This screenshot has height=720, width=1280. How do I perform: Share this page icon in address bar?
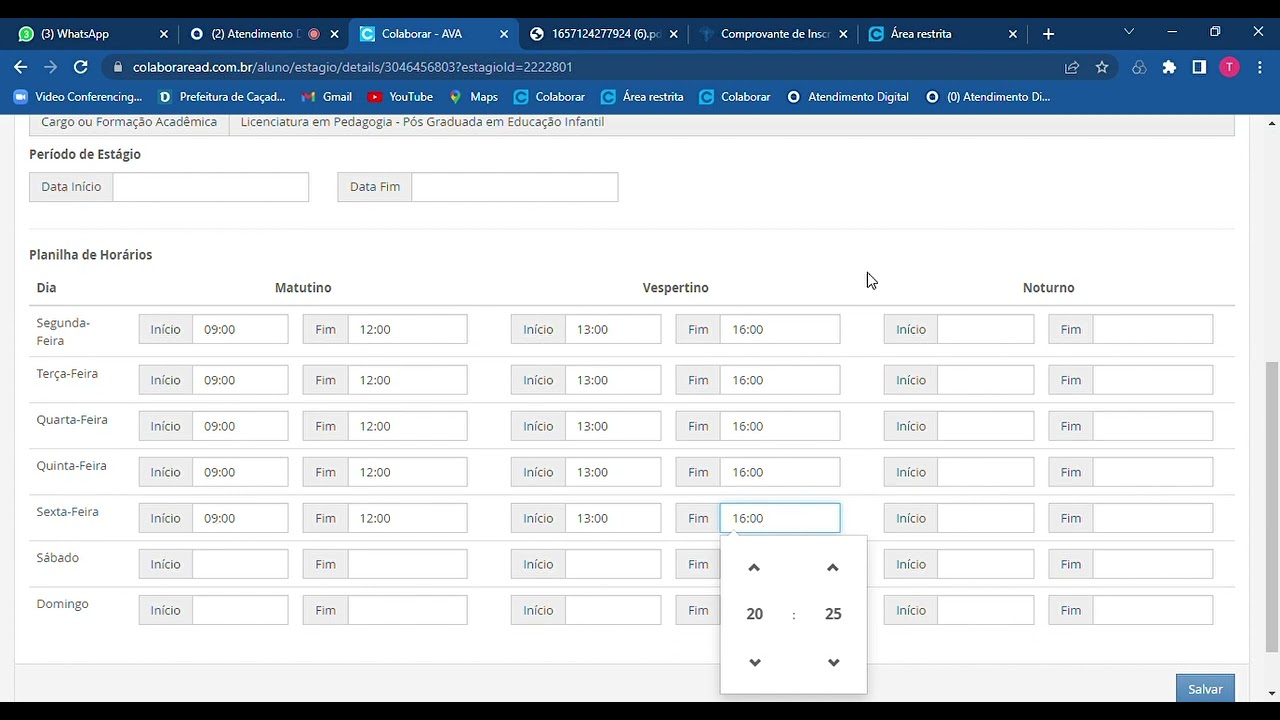[x=1072, y=67]
